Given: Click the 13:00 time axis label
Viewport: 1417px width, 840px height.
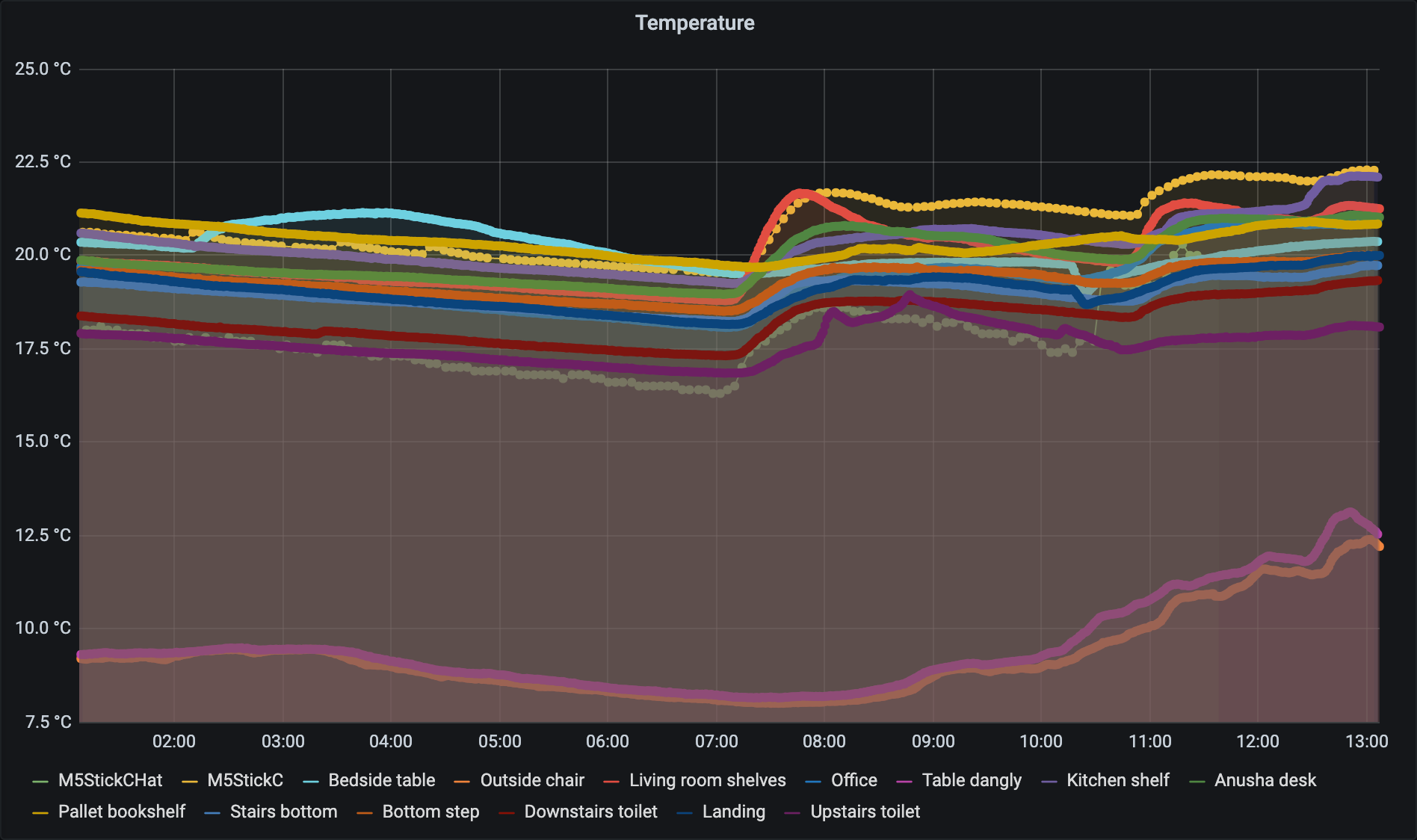Looking at the screenshot, I should point(1367,741).
